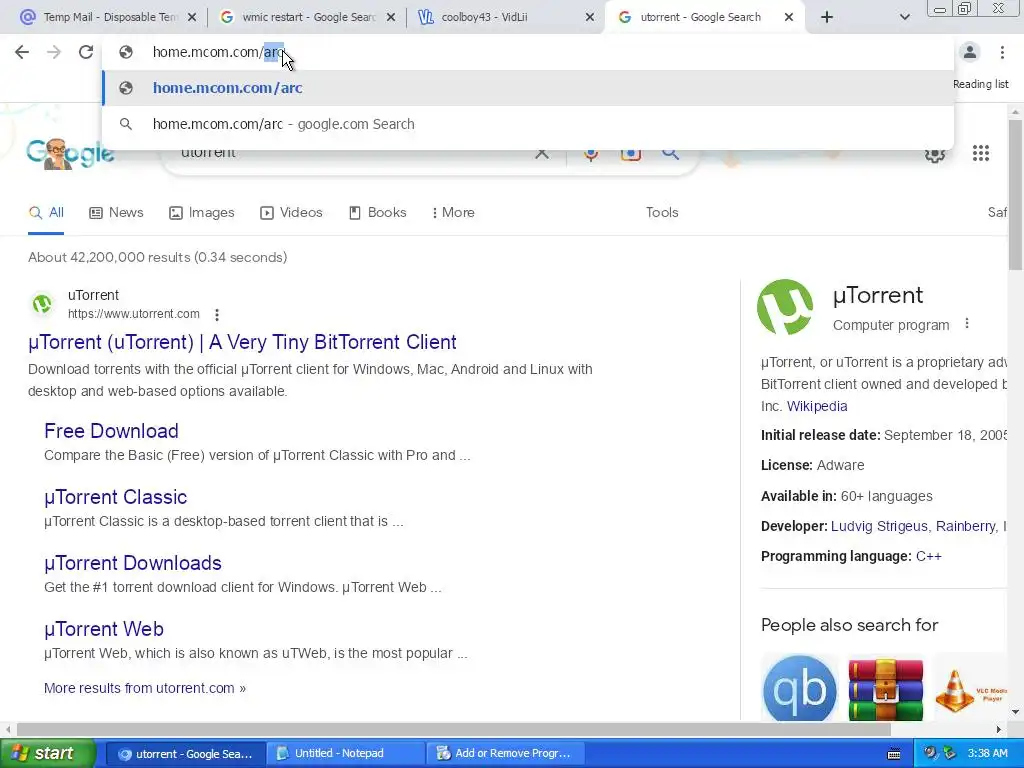Click the horizontal scrollbar thumb

[x=454, y=729]
